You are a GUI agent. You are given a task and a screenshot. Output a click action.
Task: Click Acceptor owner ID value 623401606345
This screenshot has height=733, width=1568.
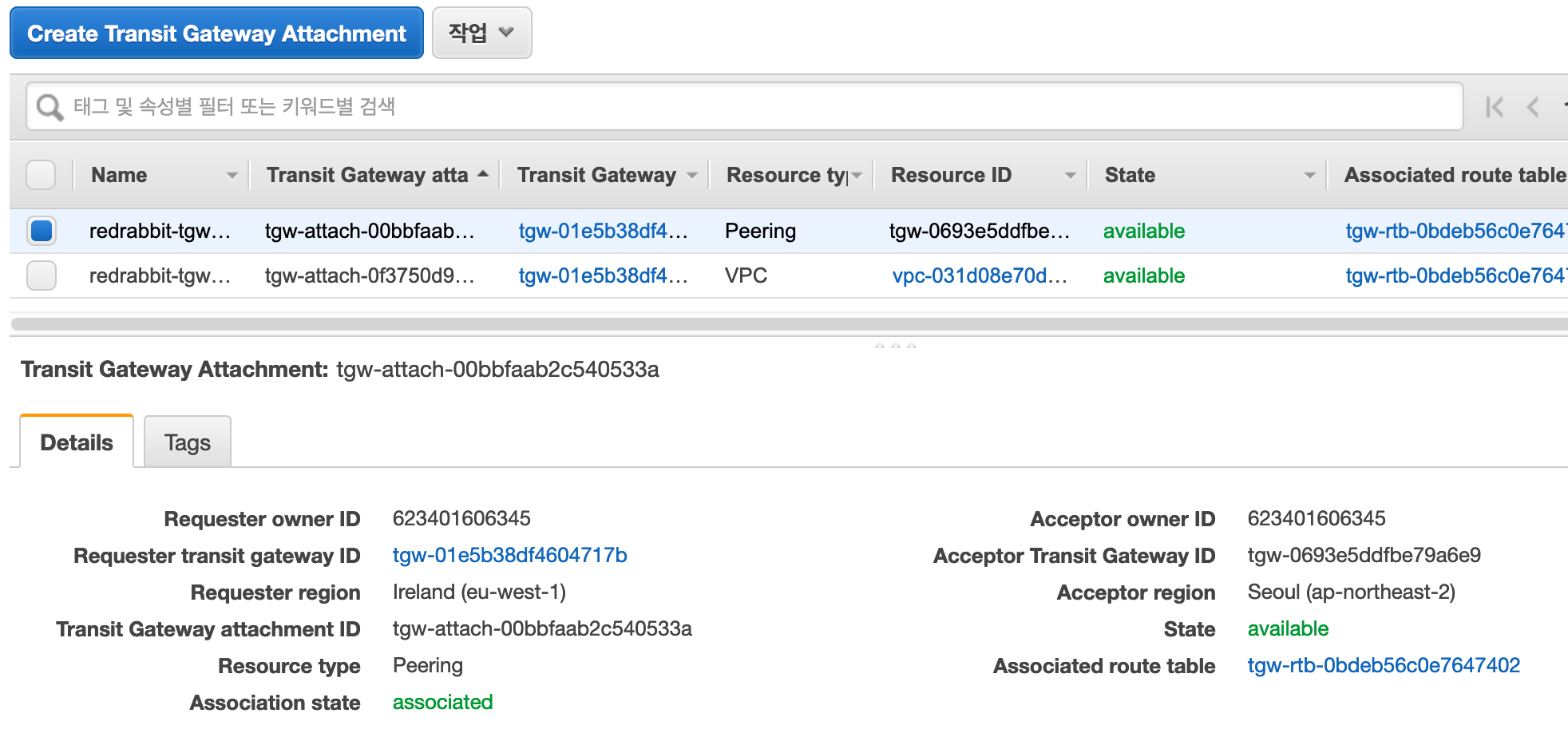(x=1317, y=518)
